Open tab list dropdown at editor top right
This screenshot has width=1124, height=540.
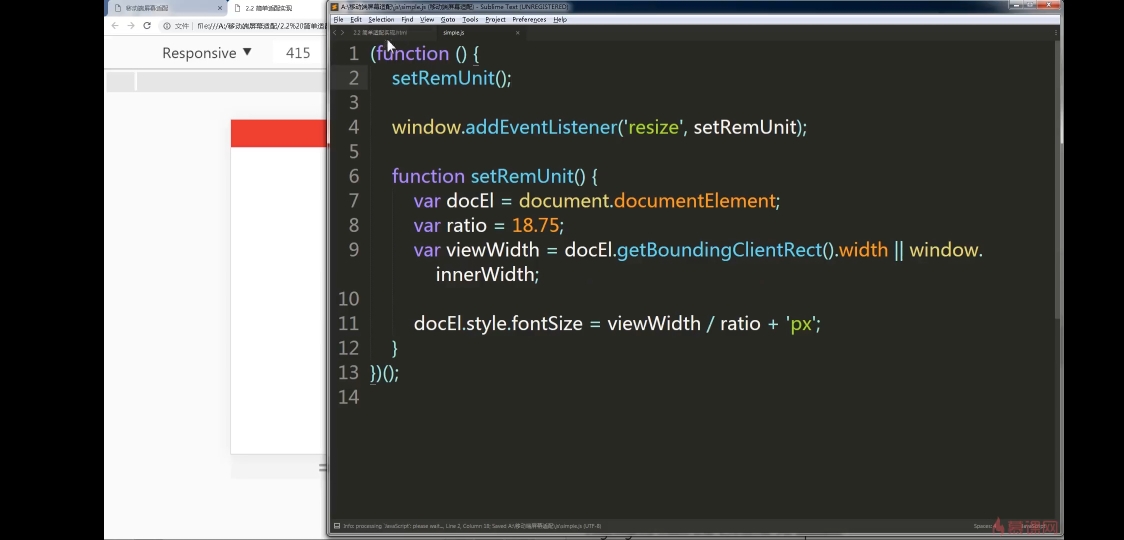[x=1057, y=32]
